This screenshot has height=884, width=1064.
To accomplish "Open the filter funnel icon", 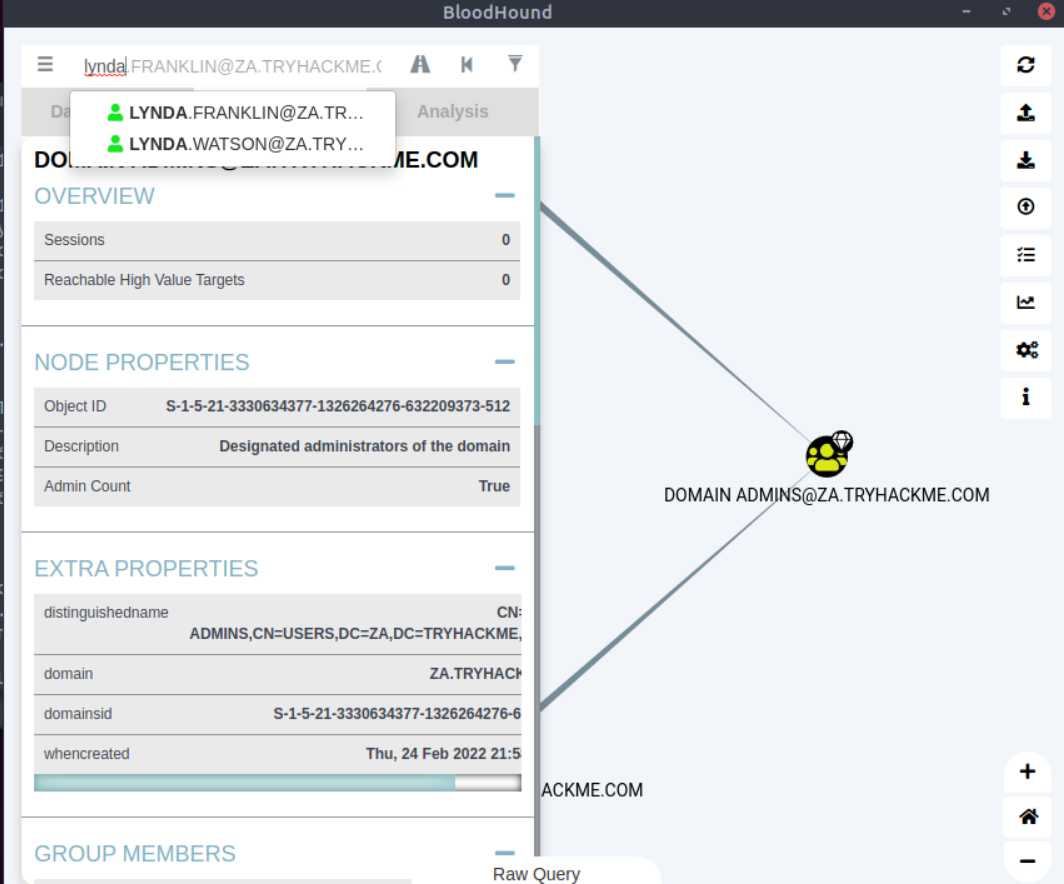I will pyautogui.click(x=515, y=64).
